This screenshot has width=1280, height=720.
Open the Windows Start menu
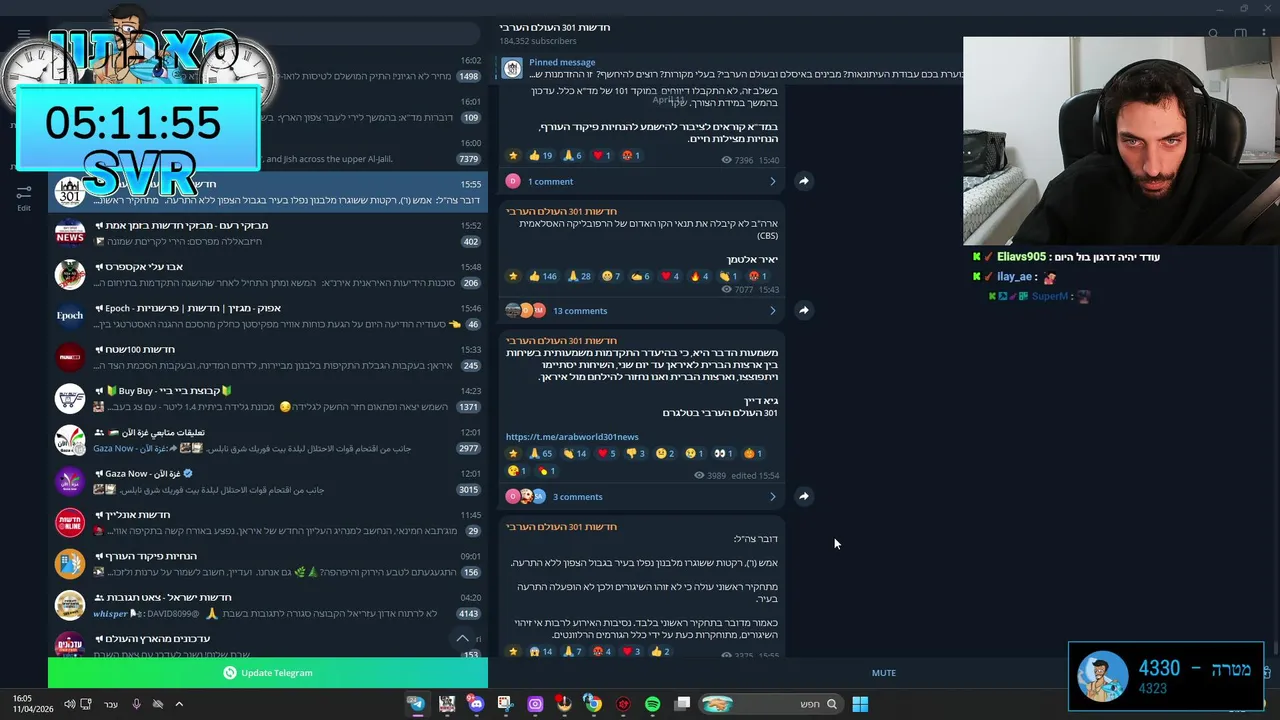[x=860, y=704]
